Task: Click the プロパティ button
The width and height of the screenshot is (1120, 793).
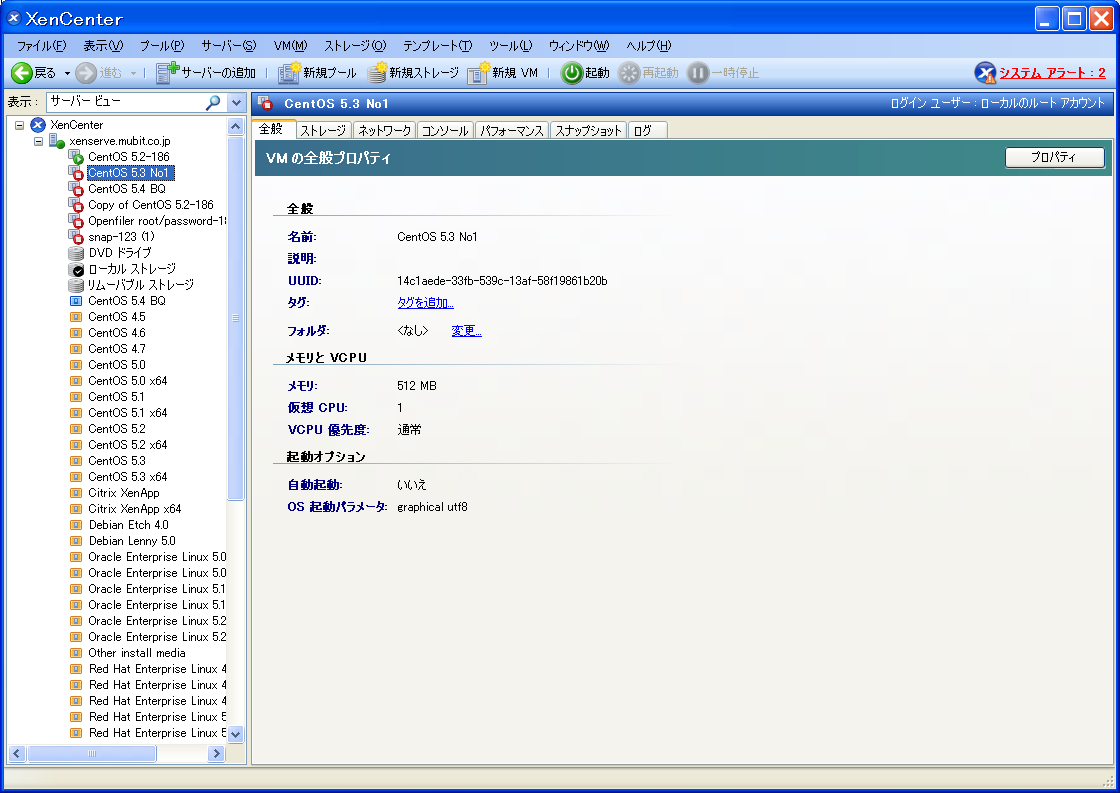Action: coord(1054,157)
